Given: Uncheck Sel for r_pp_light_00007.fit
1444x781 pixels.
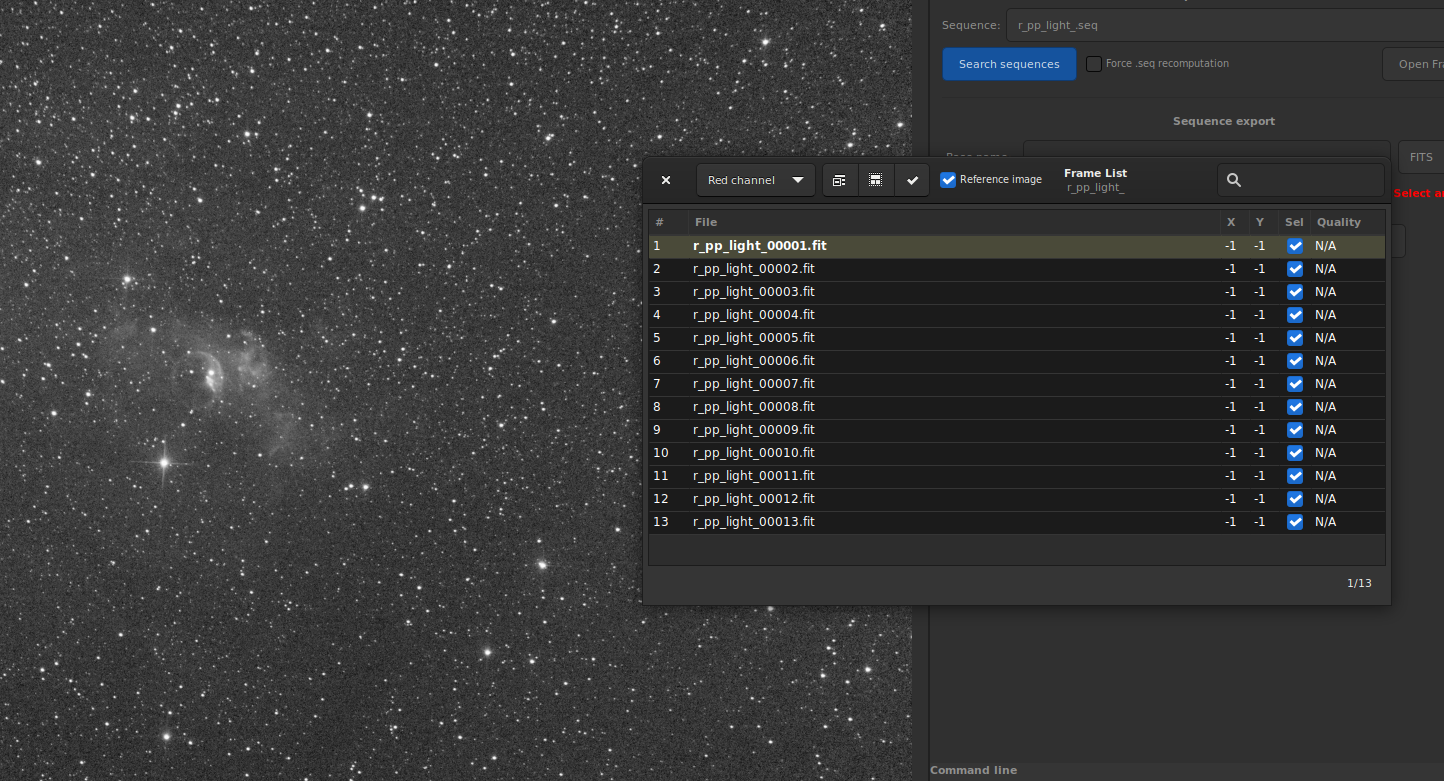Looking at the screenshot, I should [1295, 384].
